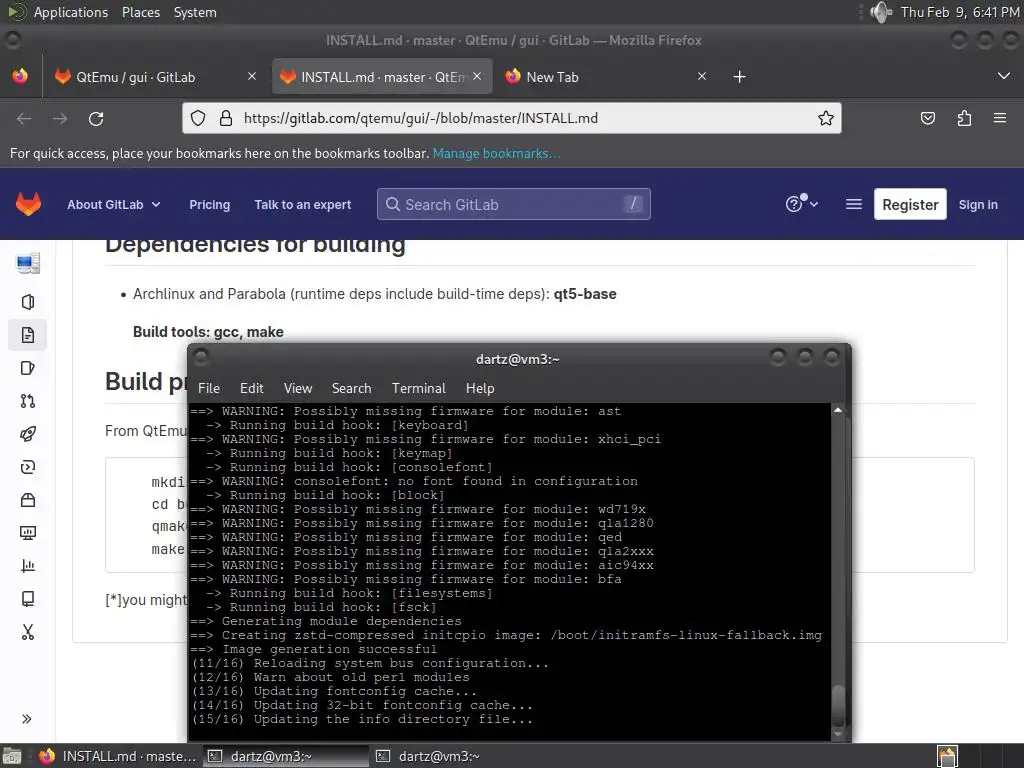Open the Merge requests sidebar icon

(x=27, y=401)
